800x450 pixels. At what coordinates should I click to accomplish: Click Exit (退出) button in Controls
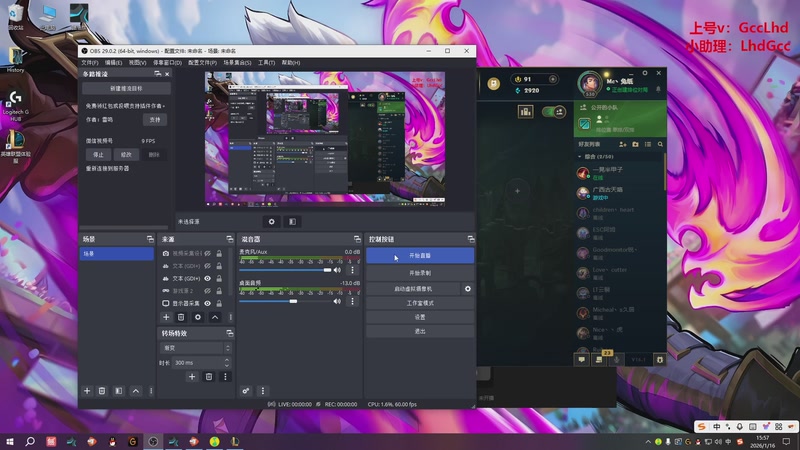(419, 332)
